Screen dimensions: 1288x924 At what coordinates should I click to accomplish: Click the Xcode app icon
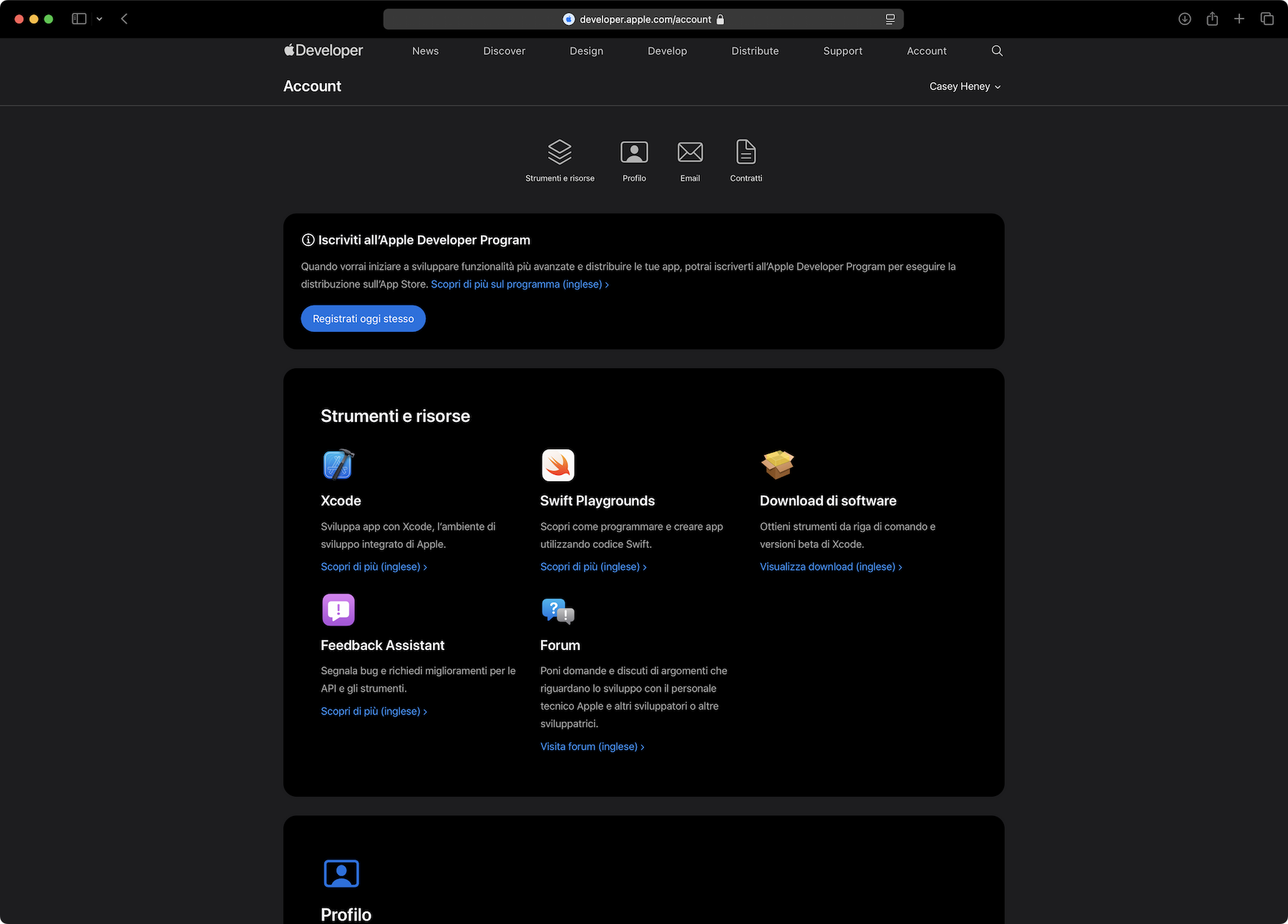click(x=338, y=465)
